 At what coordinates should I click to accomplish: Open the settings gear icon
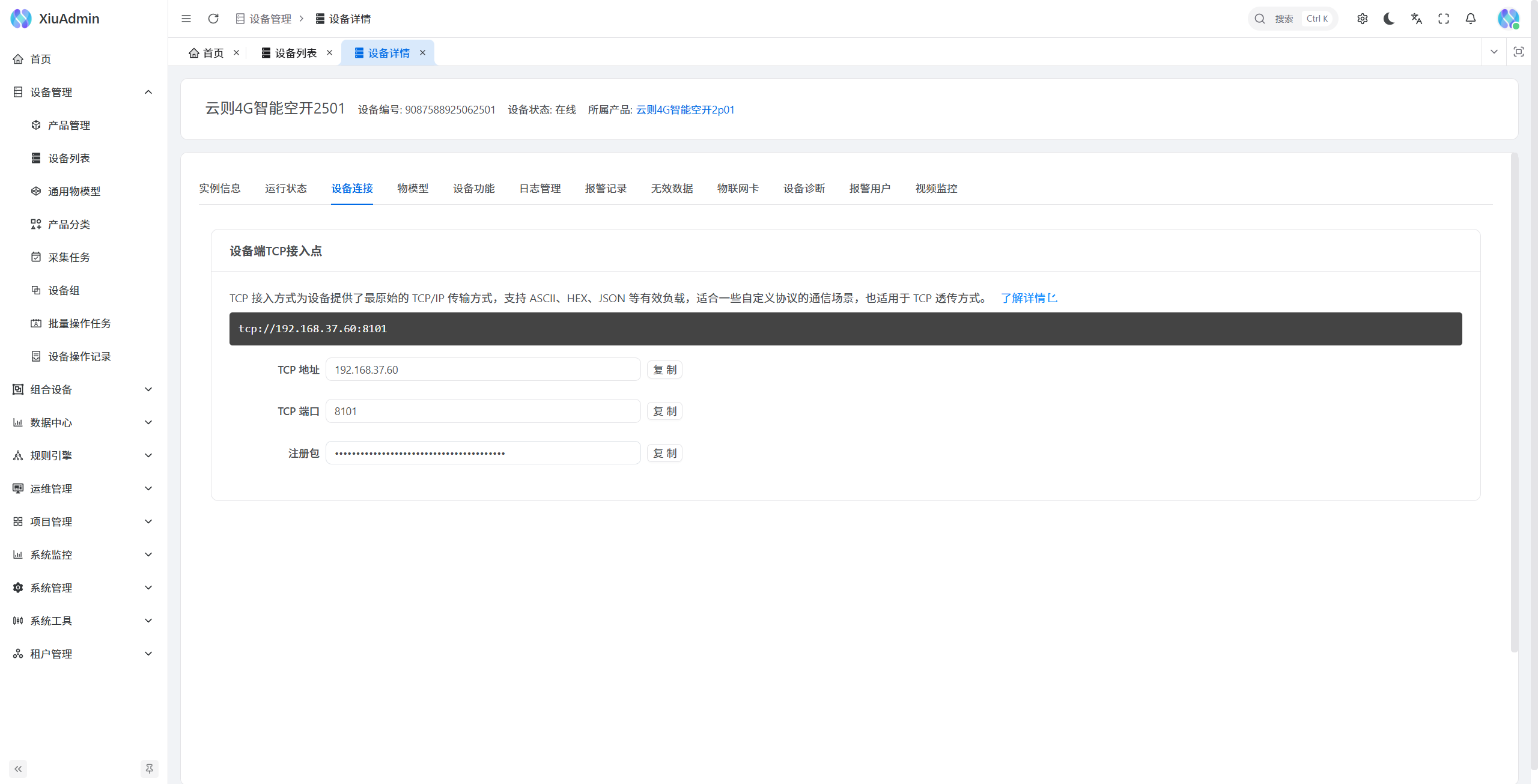[x=1362, y=19]
